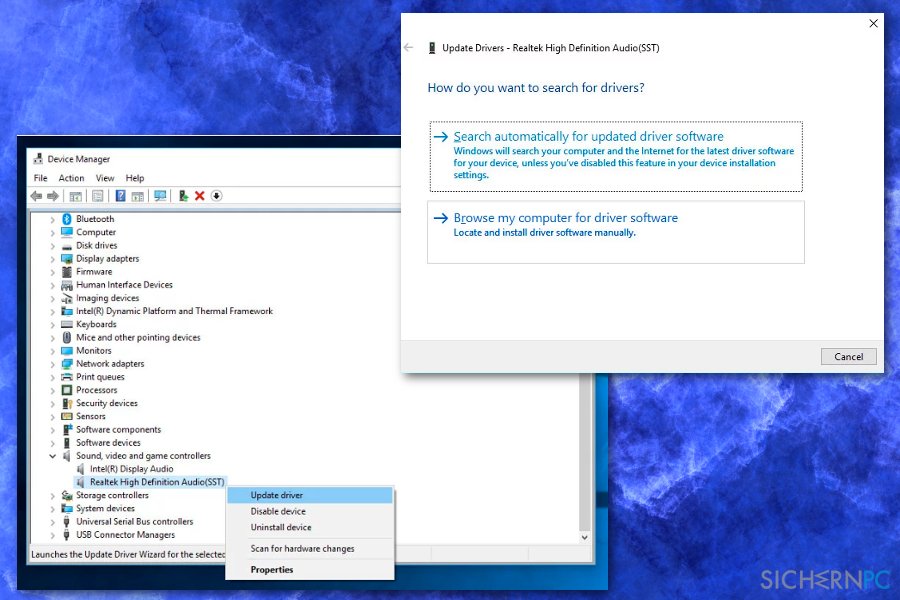900x600 pixels.
Task: Expand the Intel(R) Dynamic Platform chevron
Action: [52, 311]
